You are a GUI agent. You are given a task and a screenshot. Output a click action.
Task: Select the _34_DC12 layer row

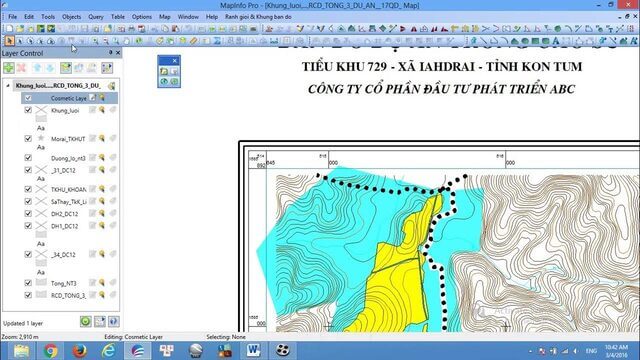coord(70,254)
